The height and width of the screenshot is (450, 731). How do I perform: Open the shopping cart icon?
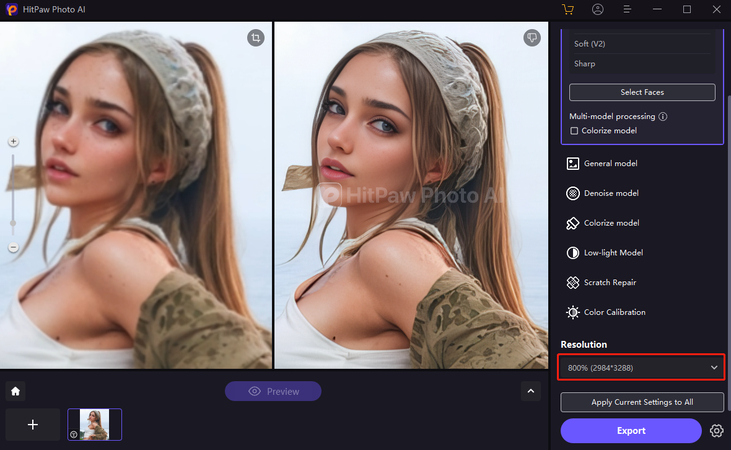pos(568,9)
